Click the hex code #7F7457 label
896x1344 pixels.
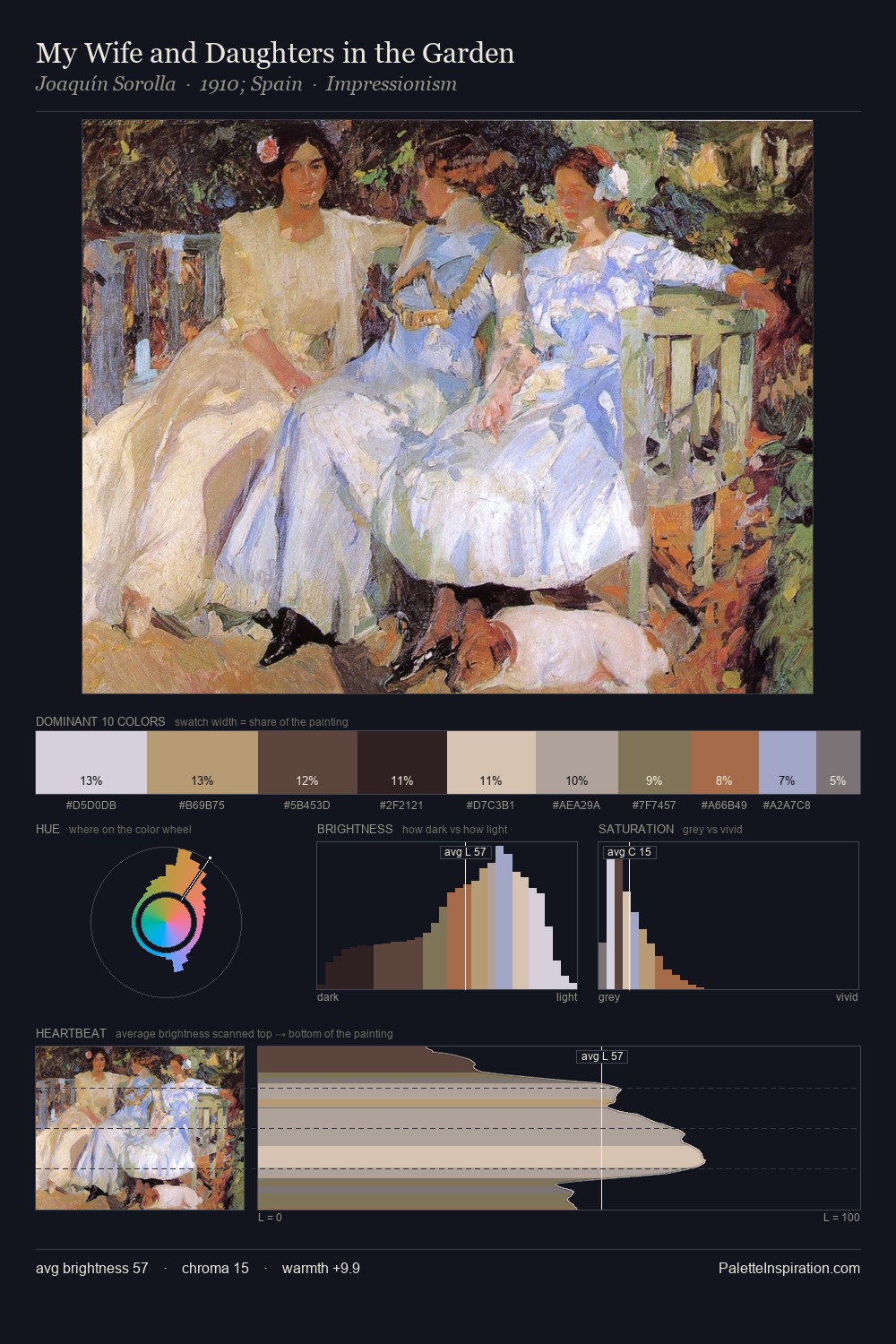pyautogui.click(x=654, y=805)
